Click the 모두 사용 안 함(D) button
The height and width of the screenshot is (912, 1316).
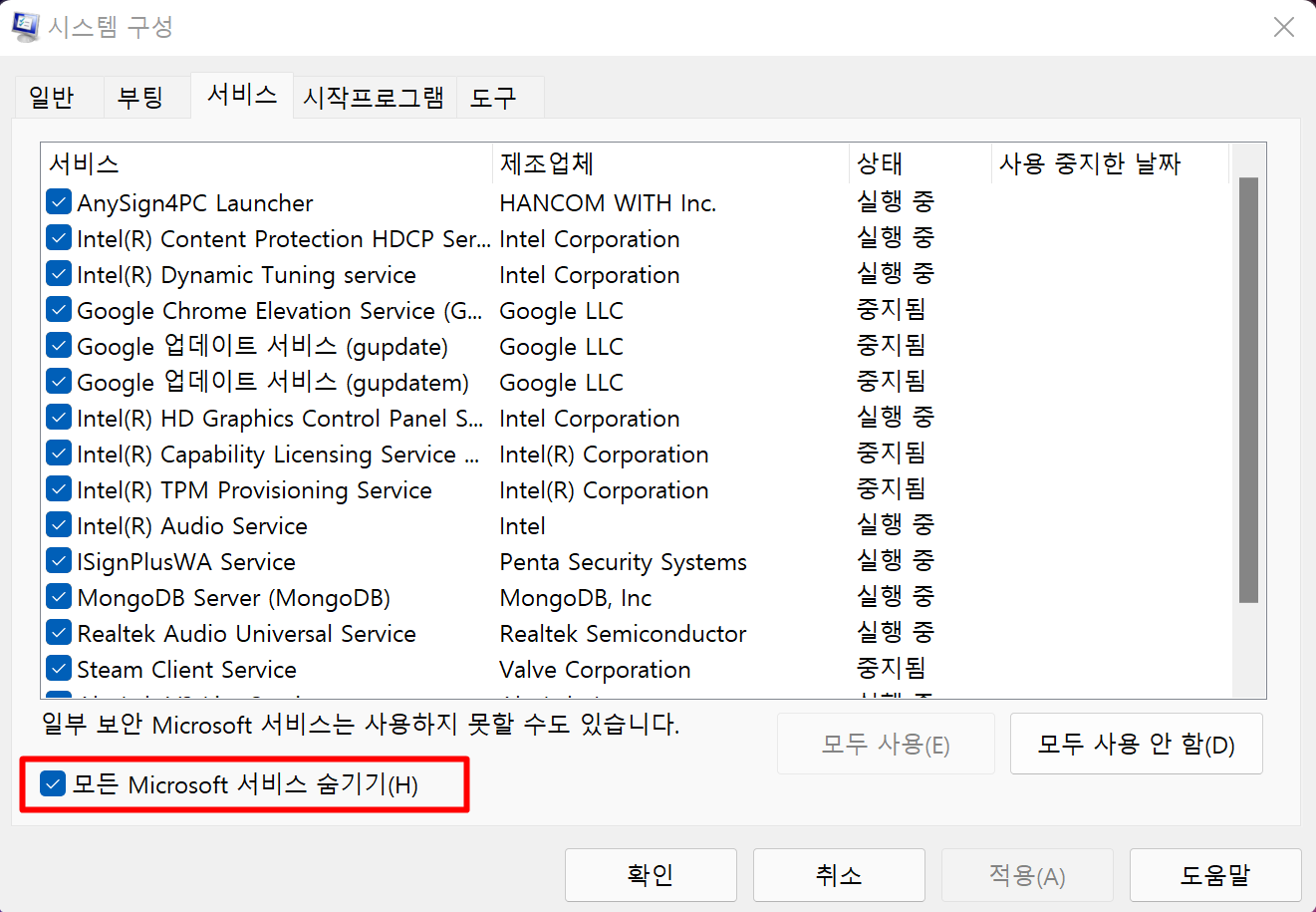1137,744
